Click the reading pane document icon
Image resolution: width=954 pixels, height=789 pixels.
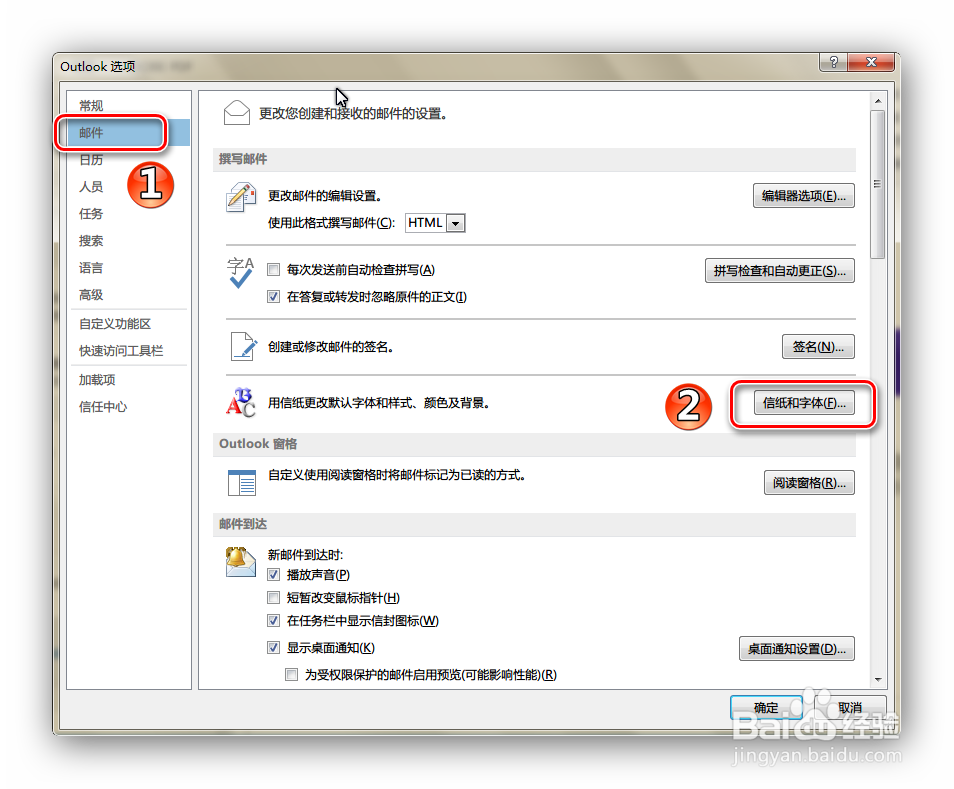(240, 481)
